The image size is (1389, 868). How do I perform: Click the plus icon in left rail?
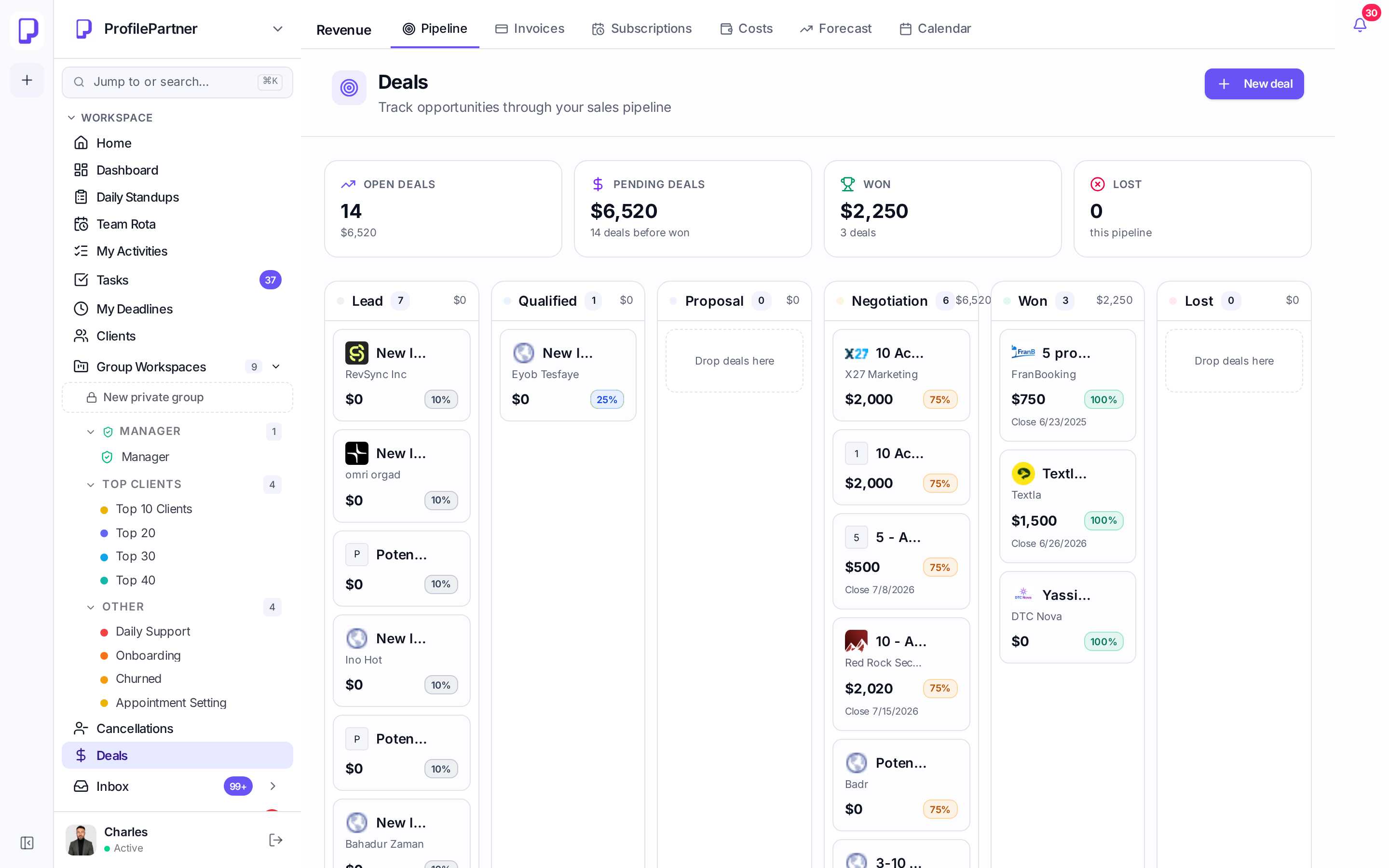point(27,80)
